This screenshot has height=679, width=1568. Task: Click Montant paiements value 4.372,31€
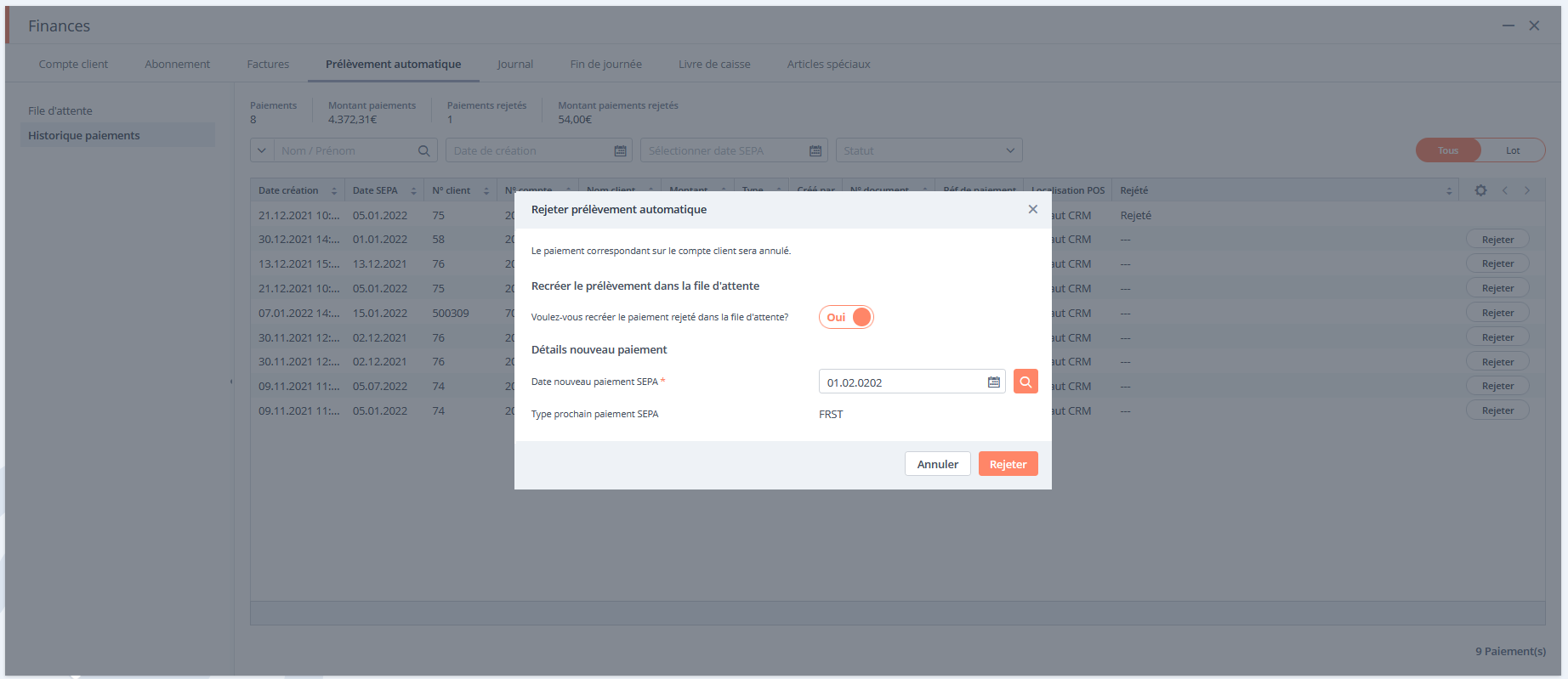353,120
